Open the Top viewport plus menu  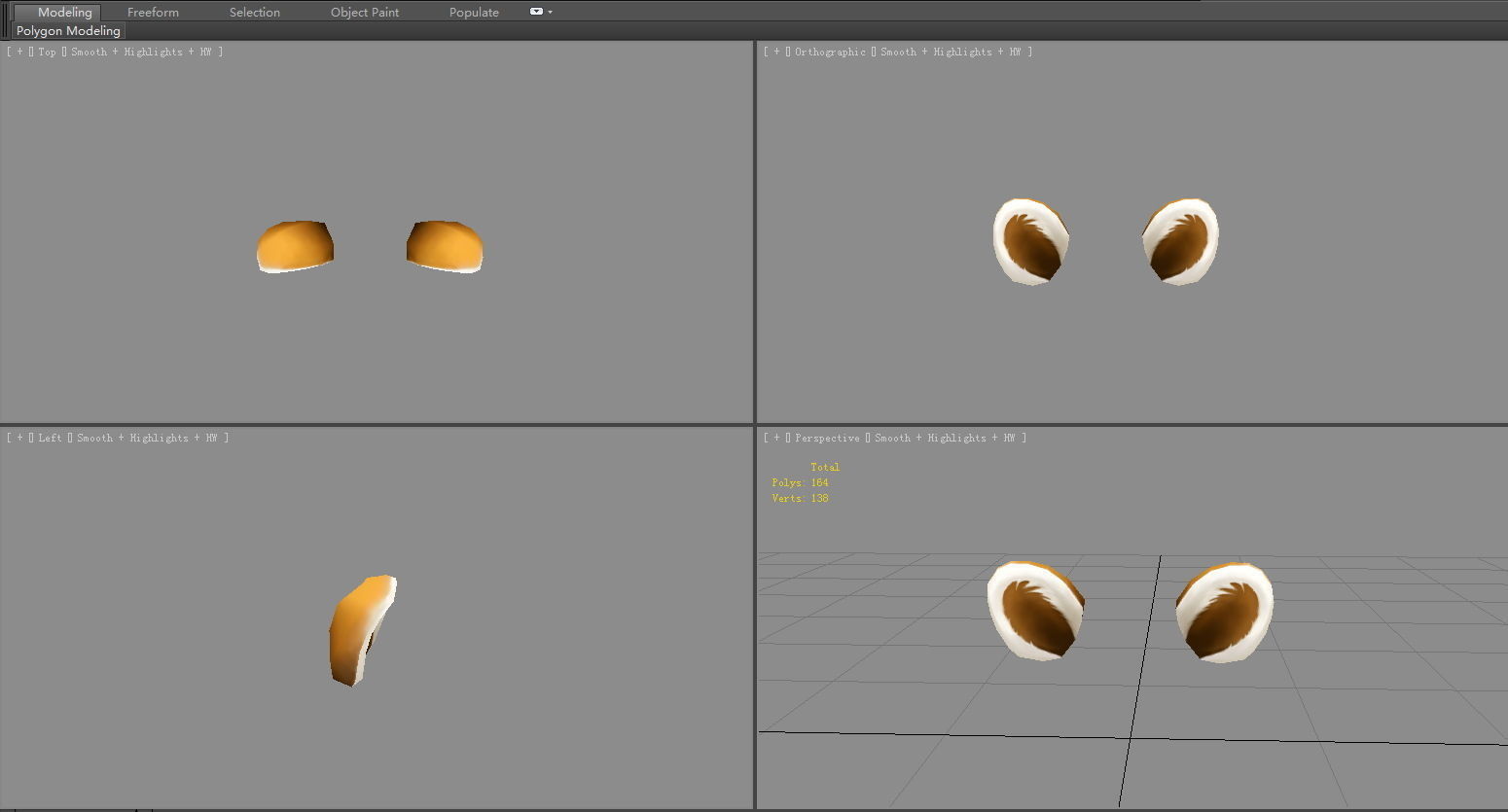coord(19,53)
